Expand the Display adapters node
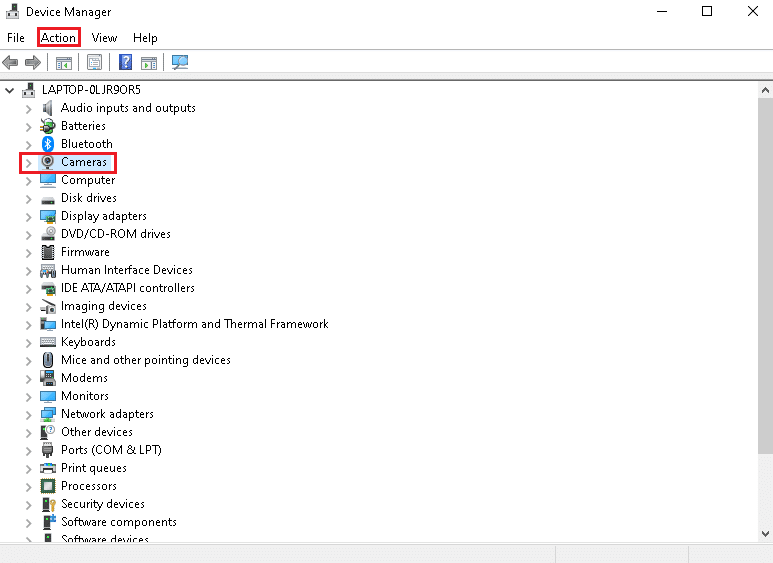773x563 pixels. coord(29,216)
